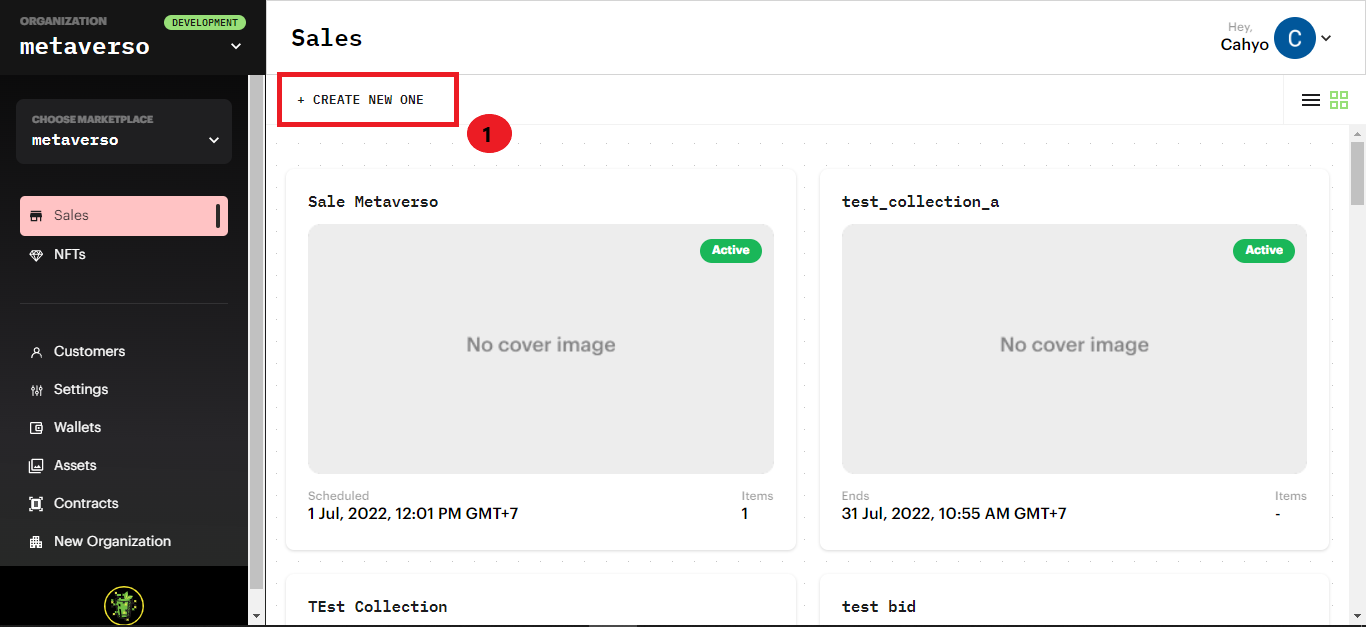Viewport: 1366px width, 627px height.
Task: Click the round green logo at sidebar bottom
Action: 124,605
